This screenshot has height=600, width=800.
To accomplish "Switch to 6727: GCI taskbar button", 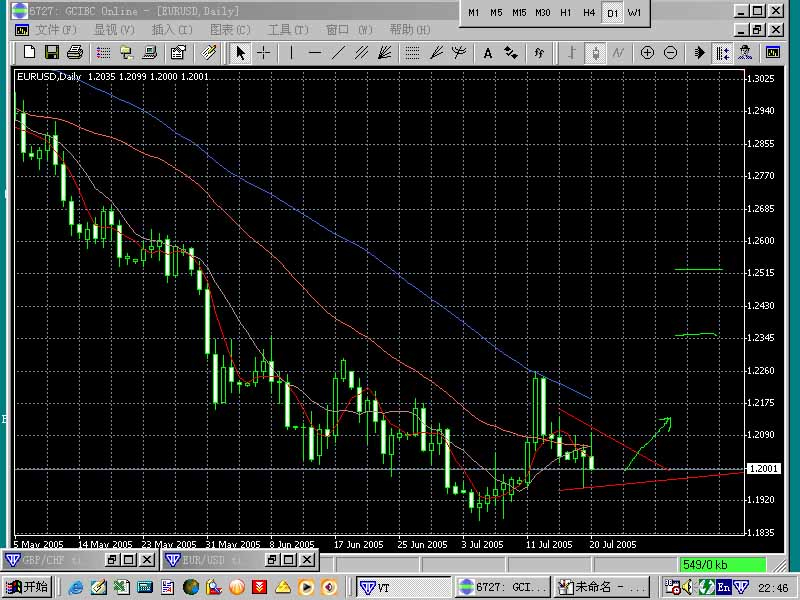I will [x=503, y=588].
